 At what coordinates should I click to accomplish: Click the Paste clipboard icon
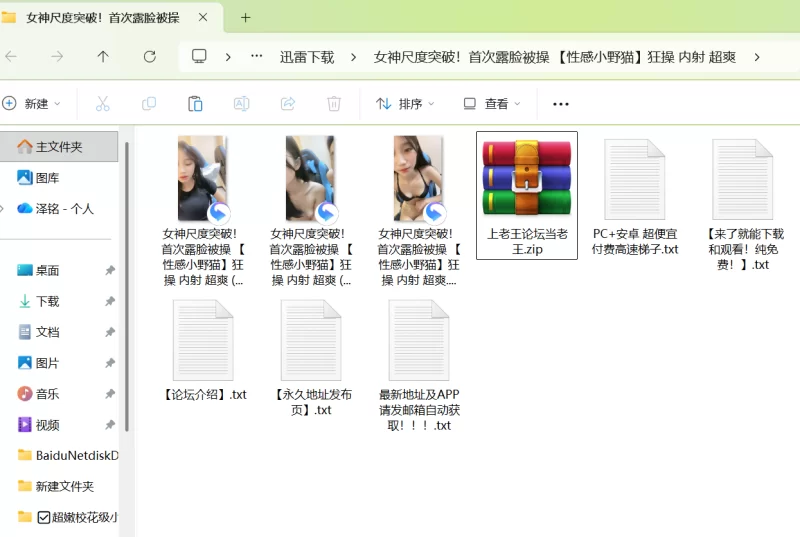coord(195,104)
